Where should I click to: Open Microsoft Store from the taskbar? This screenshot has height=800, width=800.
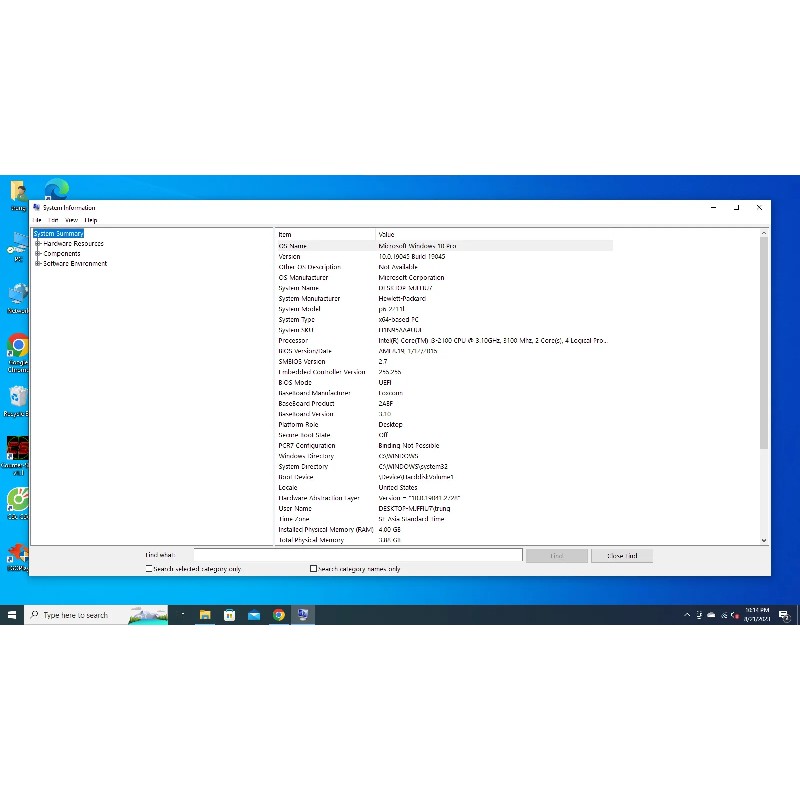[230, 615]
